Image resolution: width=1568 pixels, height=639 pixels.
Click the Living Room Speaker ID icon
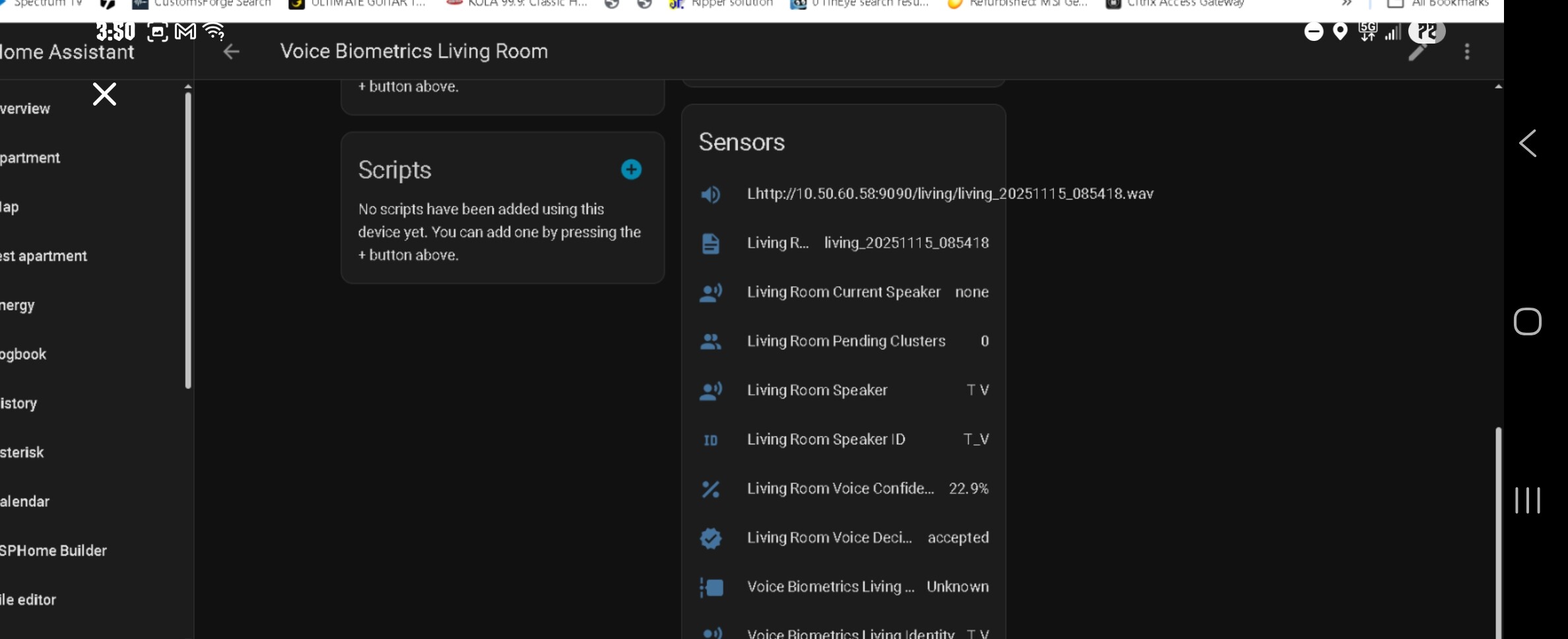click(x=710, y=440)
